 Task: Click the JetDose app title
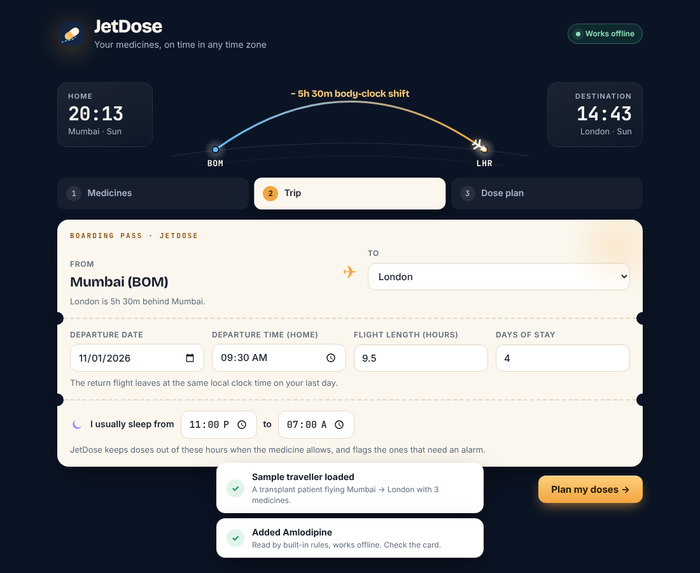pyautogui.click(x=128, y=26)
